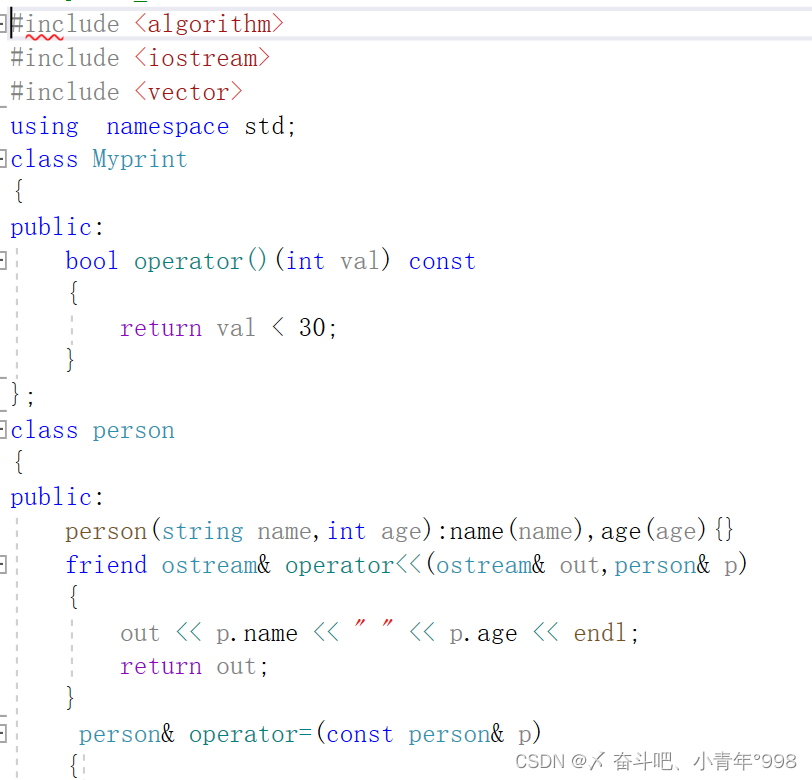The width and height of the screenshot is (812, 780).
Task: Click 'age(age)' in the initializer list
Action: click(653, 531)
